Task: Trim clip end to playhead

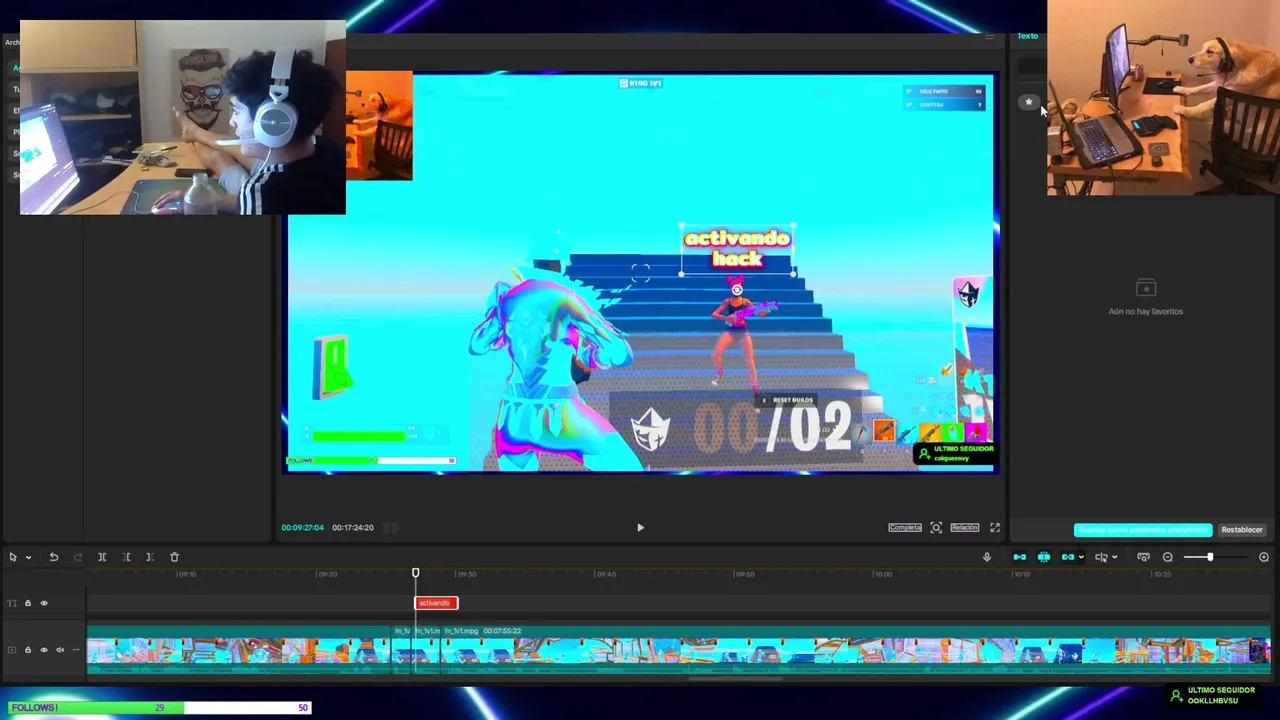Action: [x=150, y=557]
